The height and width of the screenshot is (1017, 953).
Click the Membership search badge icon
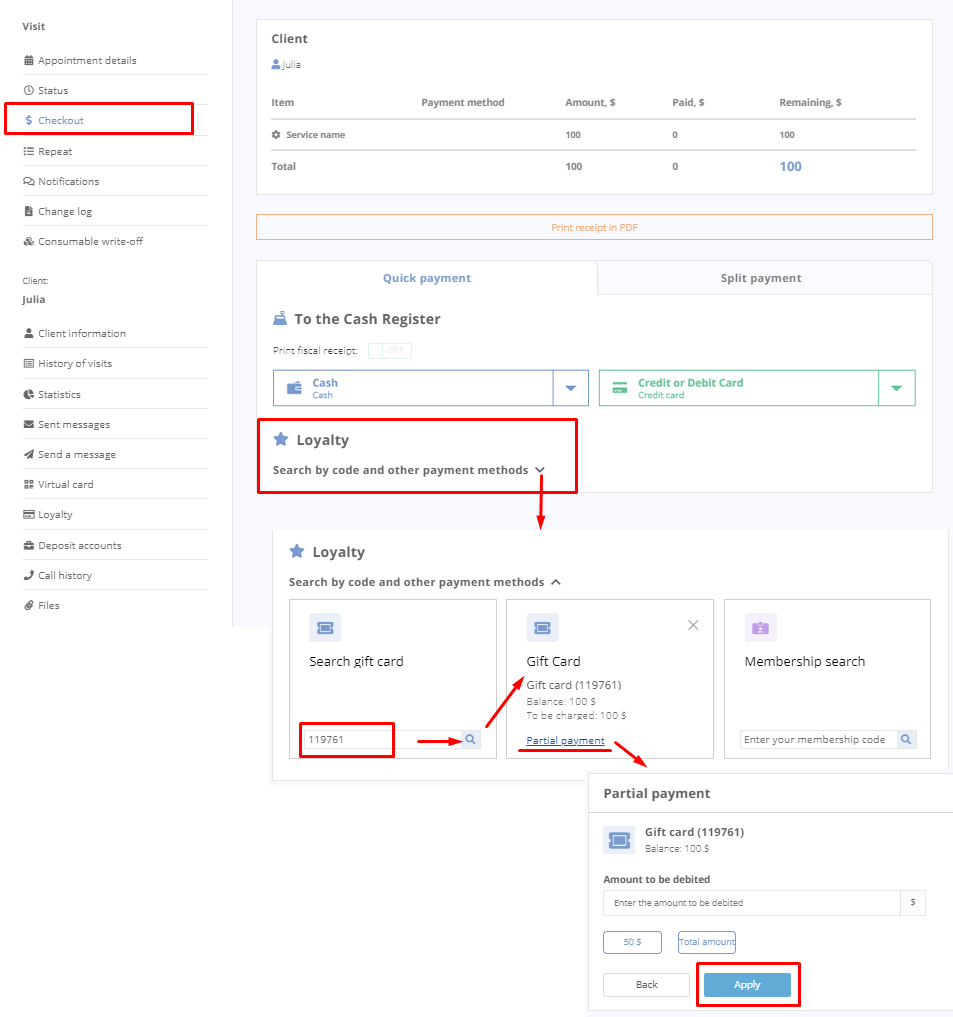click(760, 627)
